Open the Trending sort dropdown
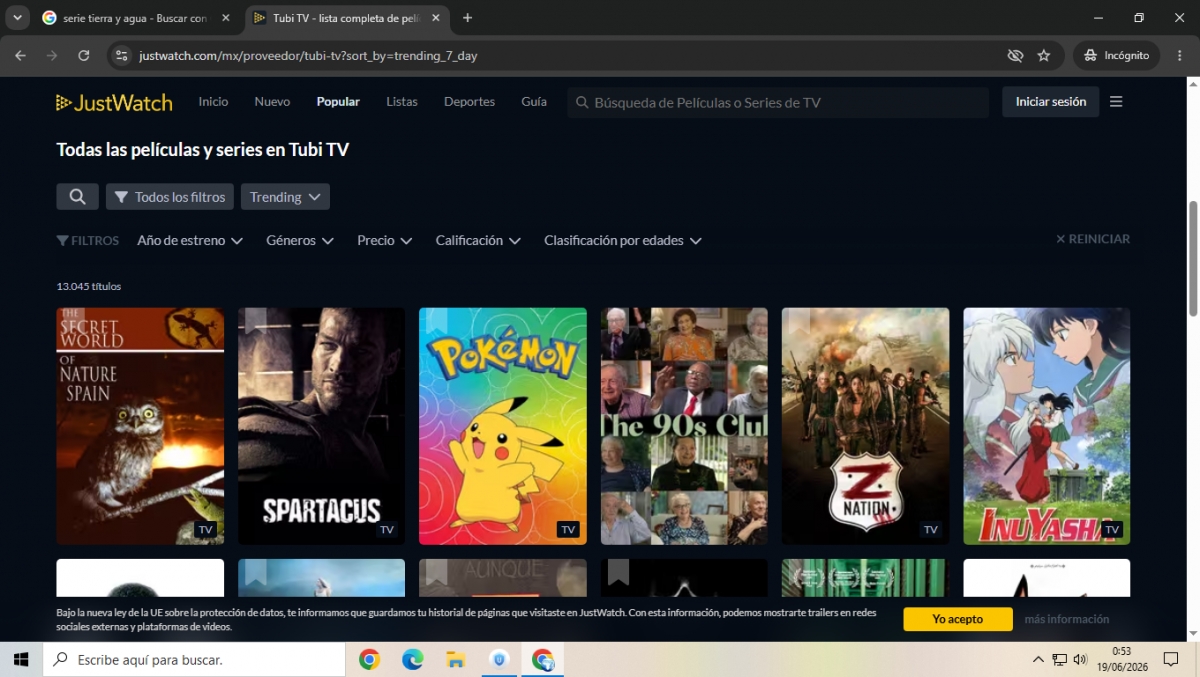This screenshot has width=1200, height=677. (285, 197)
